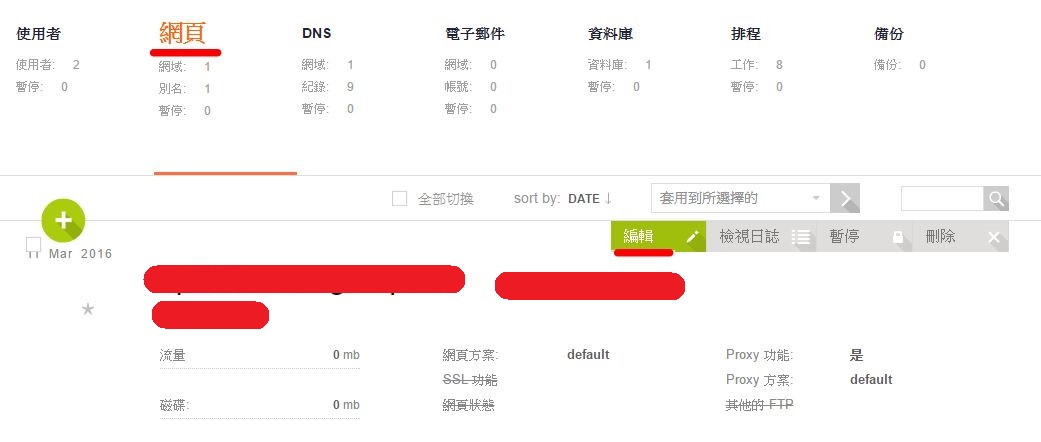Click the list icon on 檢視日誌
The height and width of the screenshot is (442, 1041).
click(801, 237)
